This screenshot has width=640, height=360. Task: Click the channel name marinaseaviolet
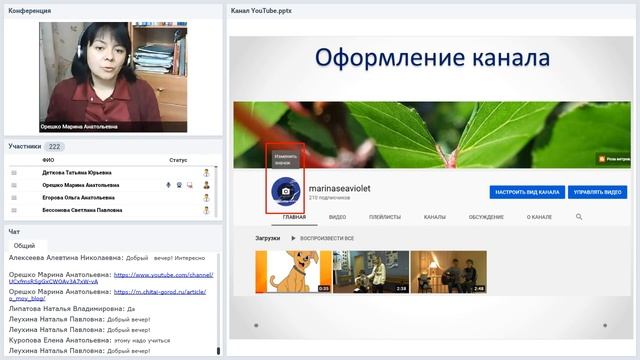(x=340, y=189)
